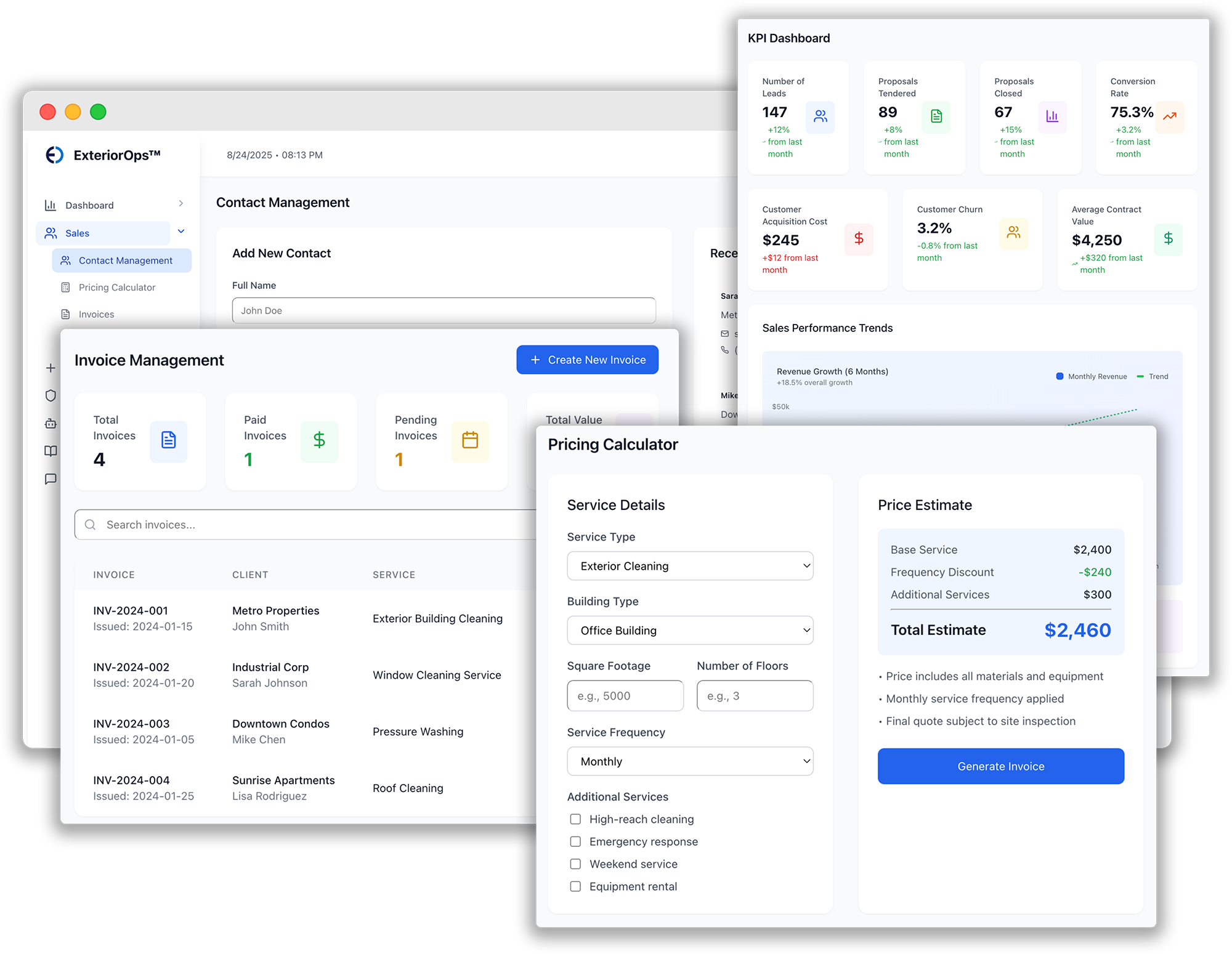The image size is (1232, 954).
Task: Tick the Weekend service checkbox
Action: pyautogui.click(x=575, y=864)
